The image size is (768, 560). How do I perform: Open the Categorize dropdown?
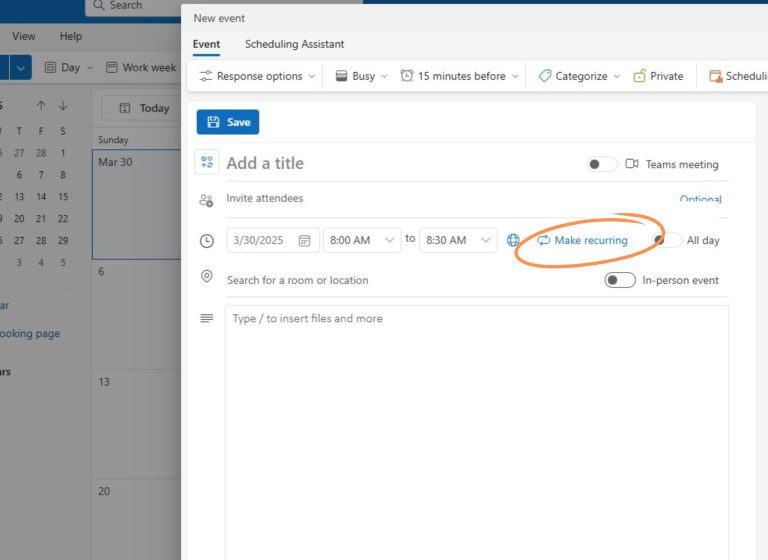pos(579,76)
